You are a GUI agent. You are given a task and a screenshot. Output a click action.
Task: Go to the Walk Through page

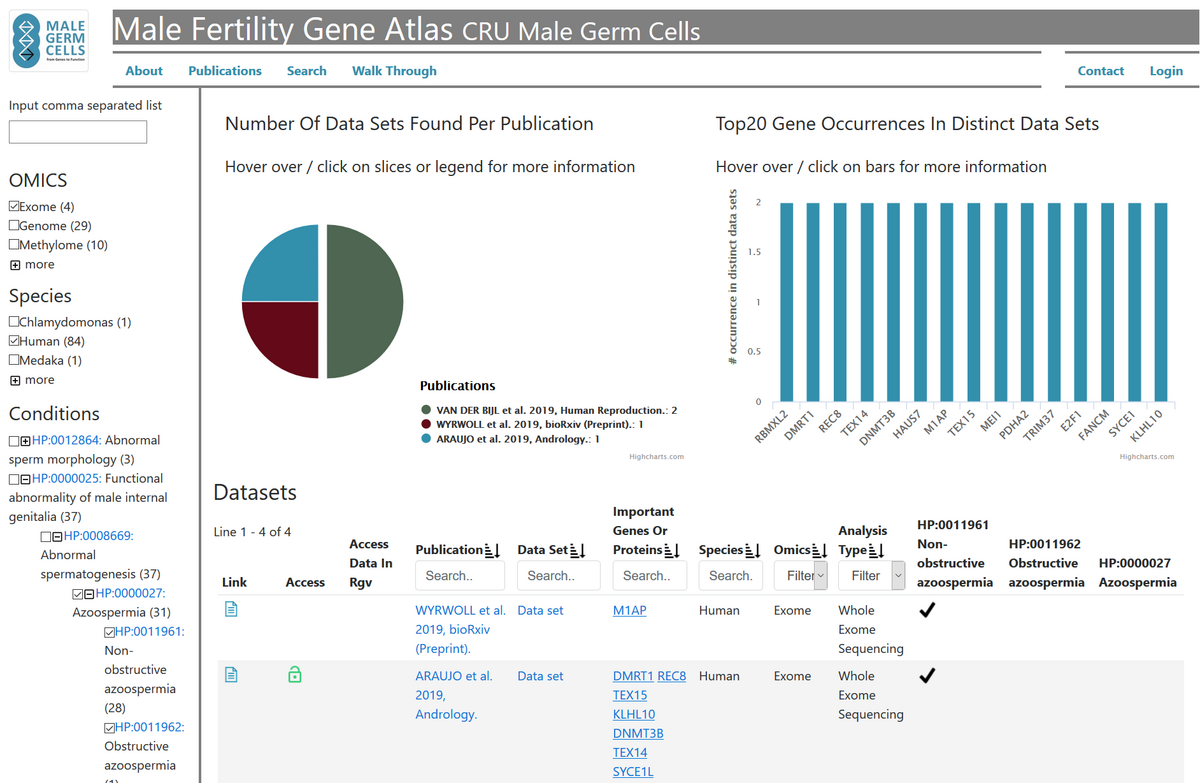(394, 71)
